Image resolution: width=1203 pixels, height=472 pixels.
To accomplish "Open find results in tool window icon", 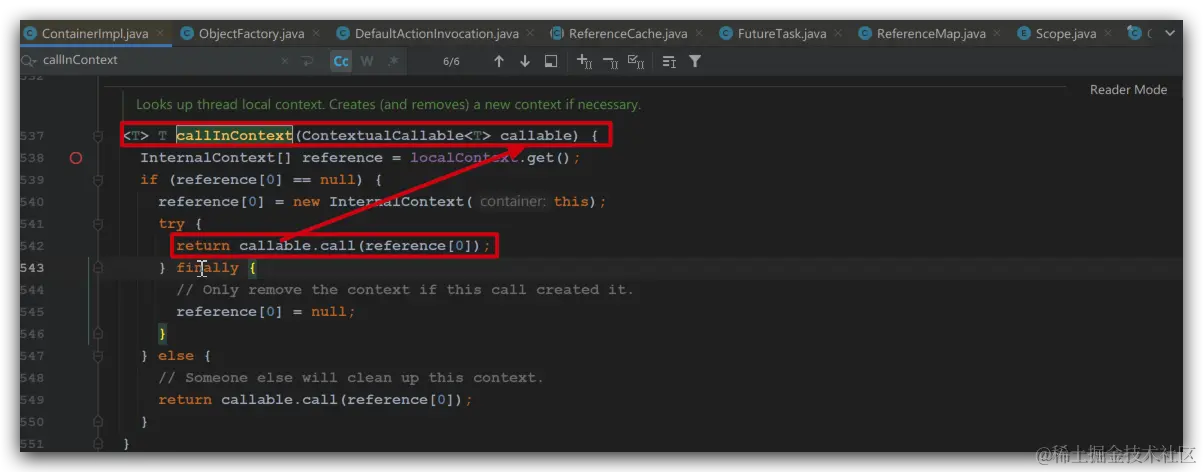I will pos(670,61).
